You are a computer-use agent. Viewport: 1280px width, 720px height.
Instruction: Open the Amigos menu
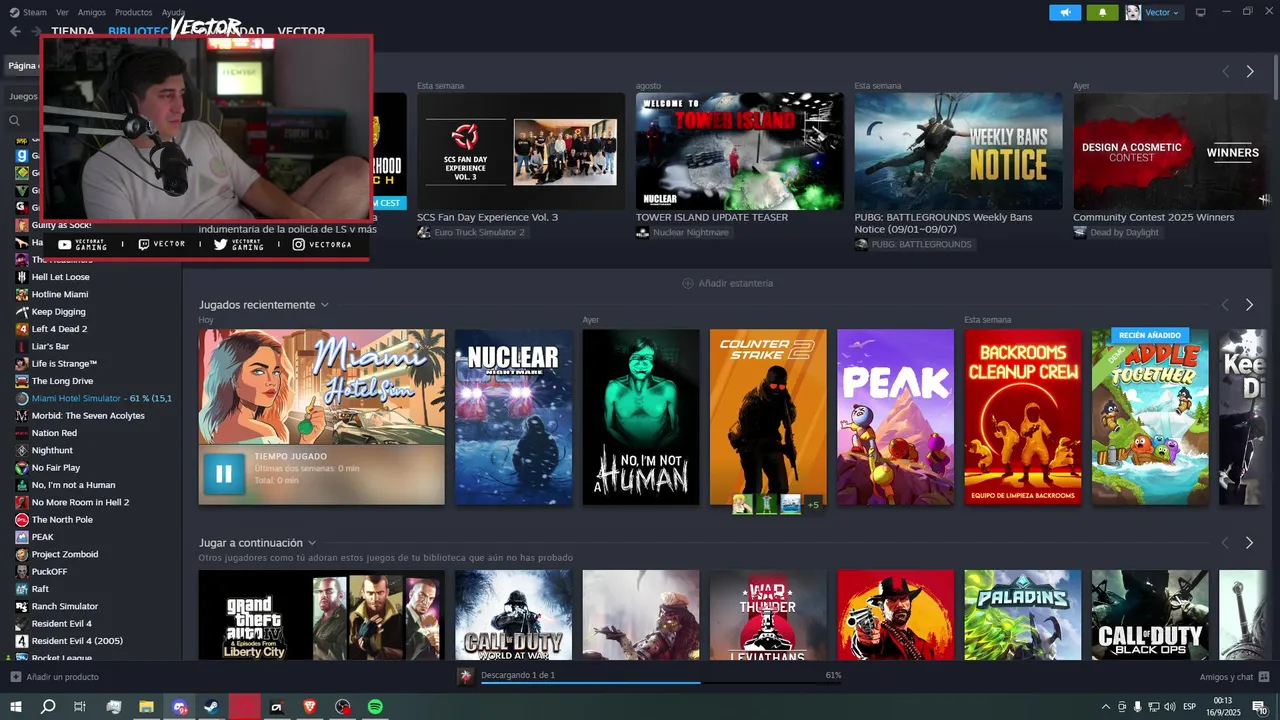tap(92, 12)
